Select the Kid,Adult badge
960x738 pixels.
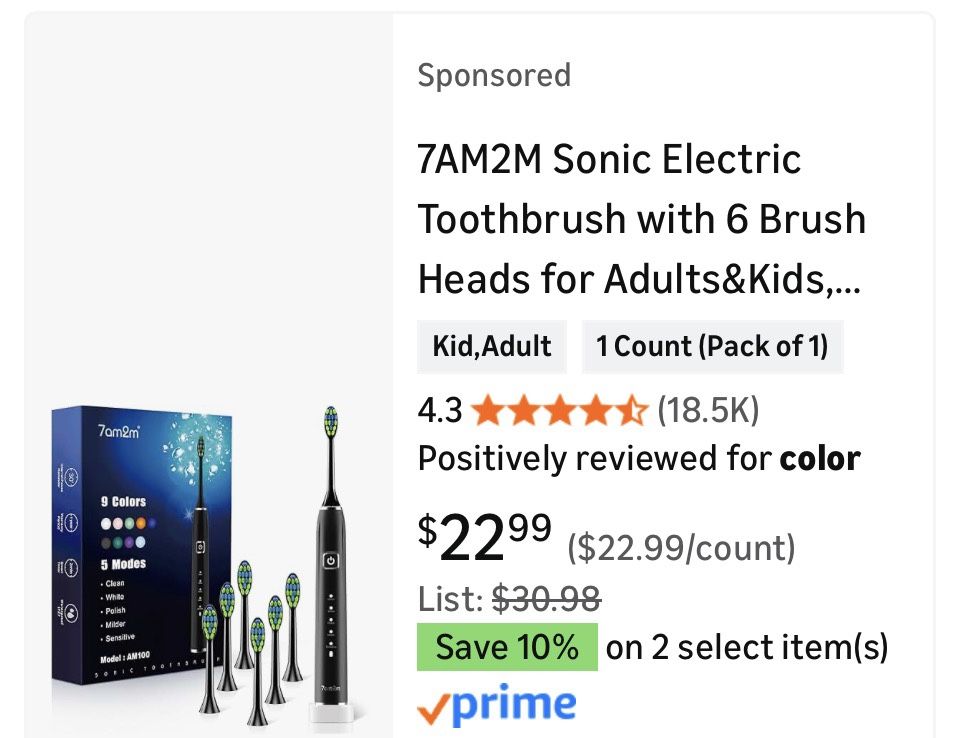point(491,347)
